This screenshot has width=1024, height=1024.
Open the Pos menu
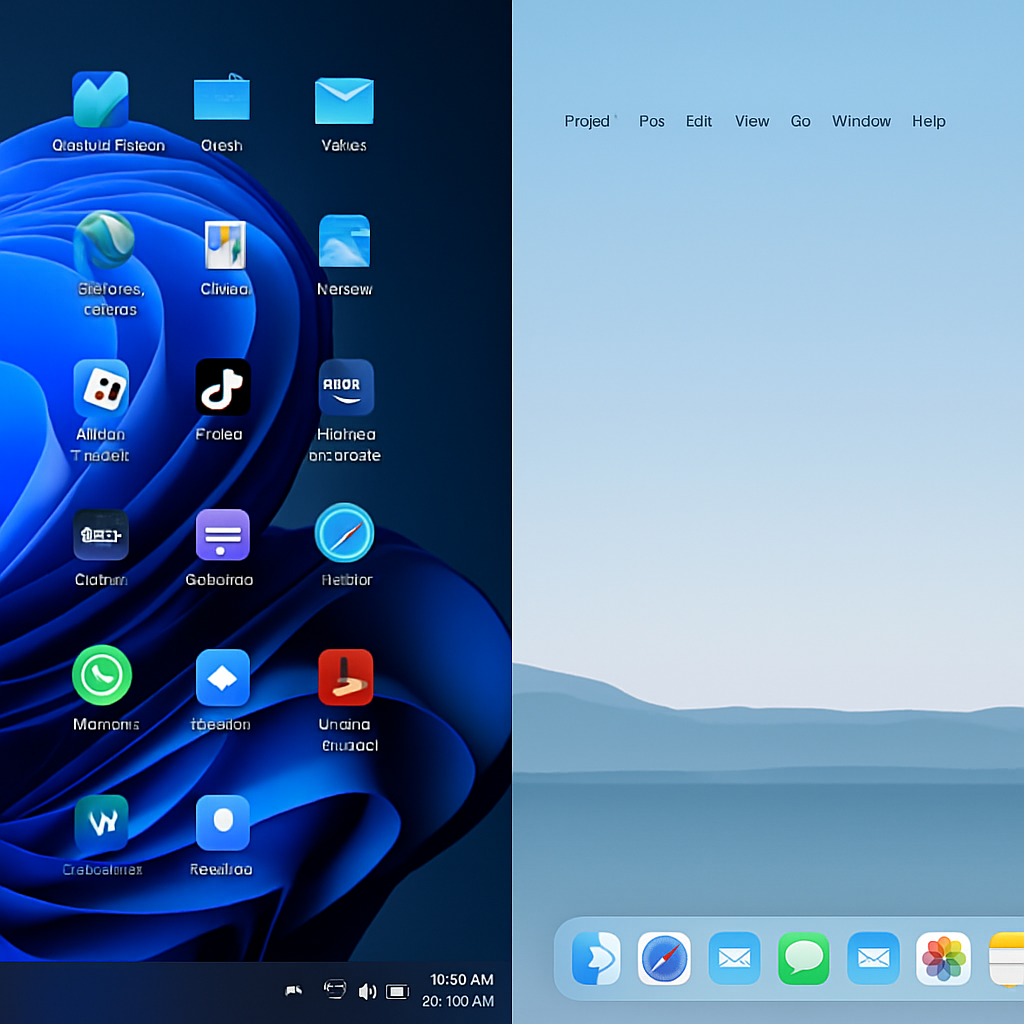(652, 121)
